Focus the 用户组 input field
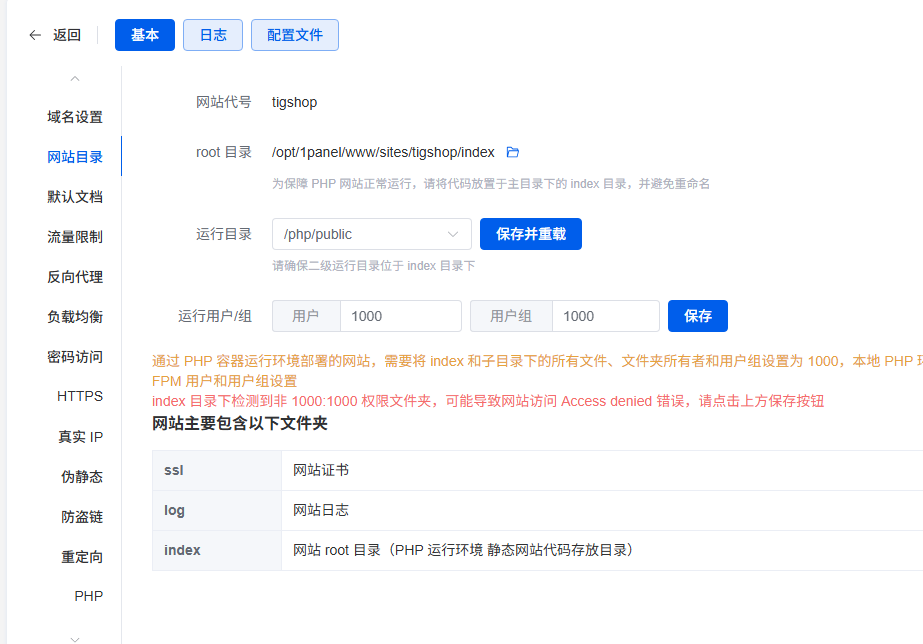Image resolution: width=923 pixels, height=644 pixels. pyautogui.click(x=605, y=316)
